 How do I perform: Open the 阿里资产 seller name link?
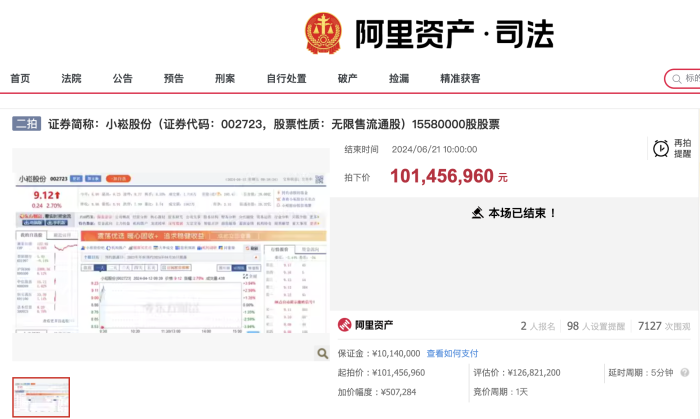point(374,325)
